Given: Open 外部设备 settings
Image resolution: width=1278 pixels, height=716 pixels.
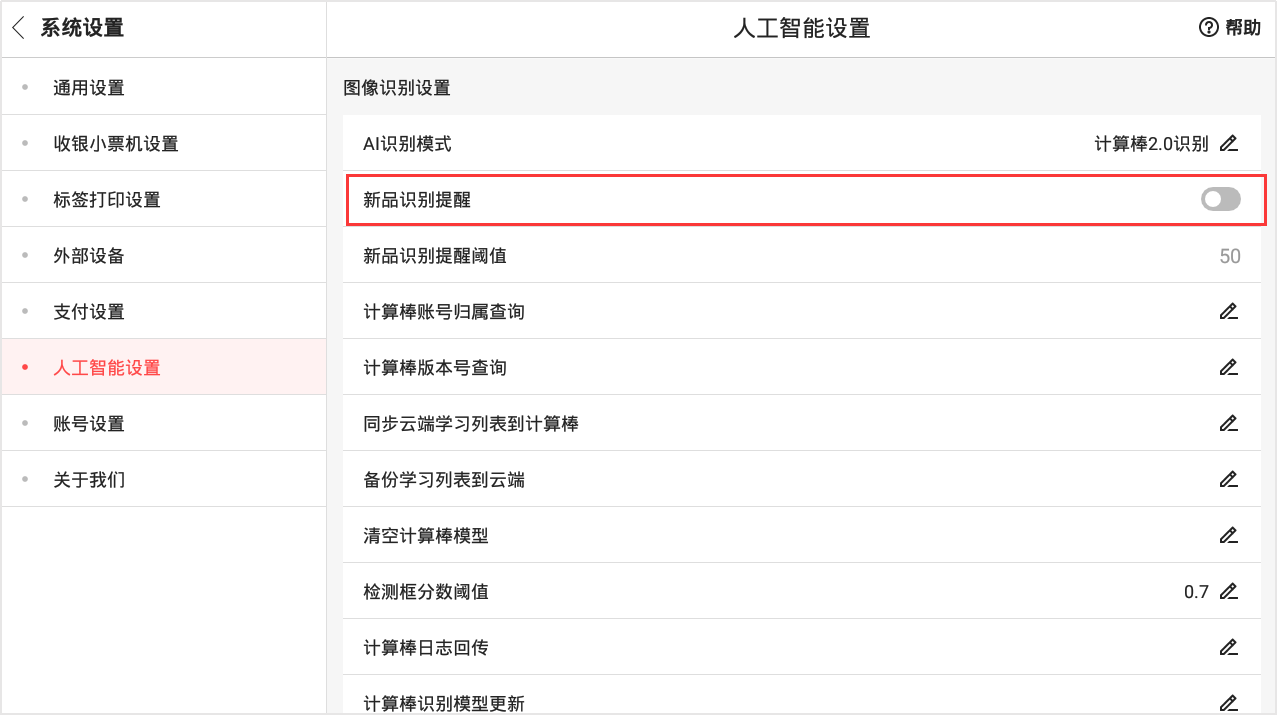Looking at the screenshot, I should (89, 256).
